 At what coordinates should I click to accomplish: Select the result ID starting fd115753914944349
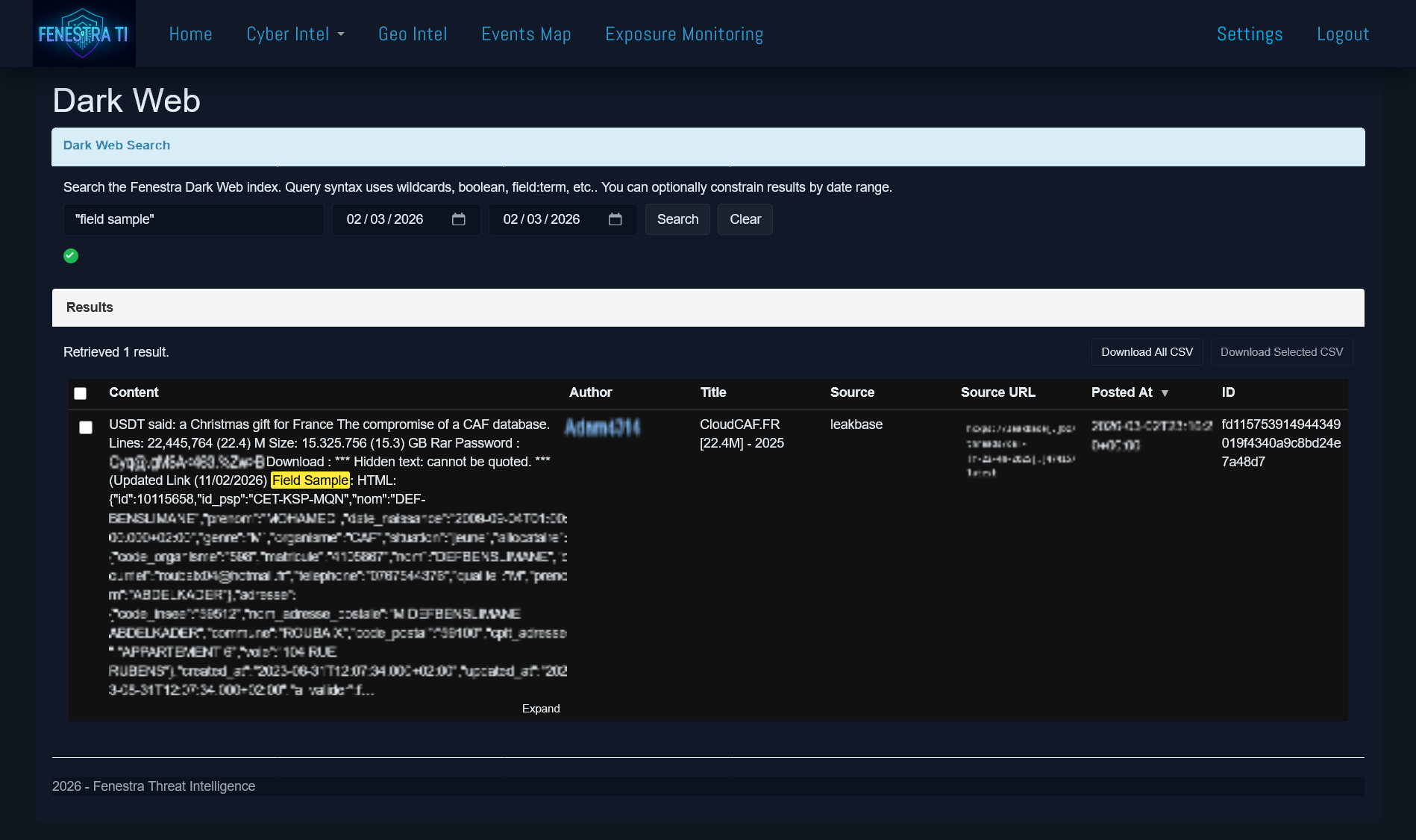pyautogui.click(x=1281, y=443)
